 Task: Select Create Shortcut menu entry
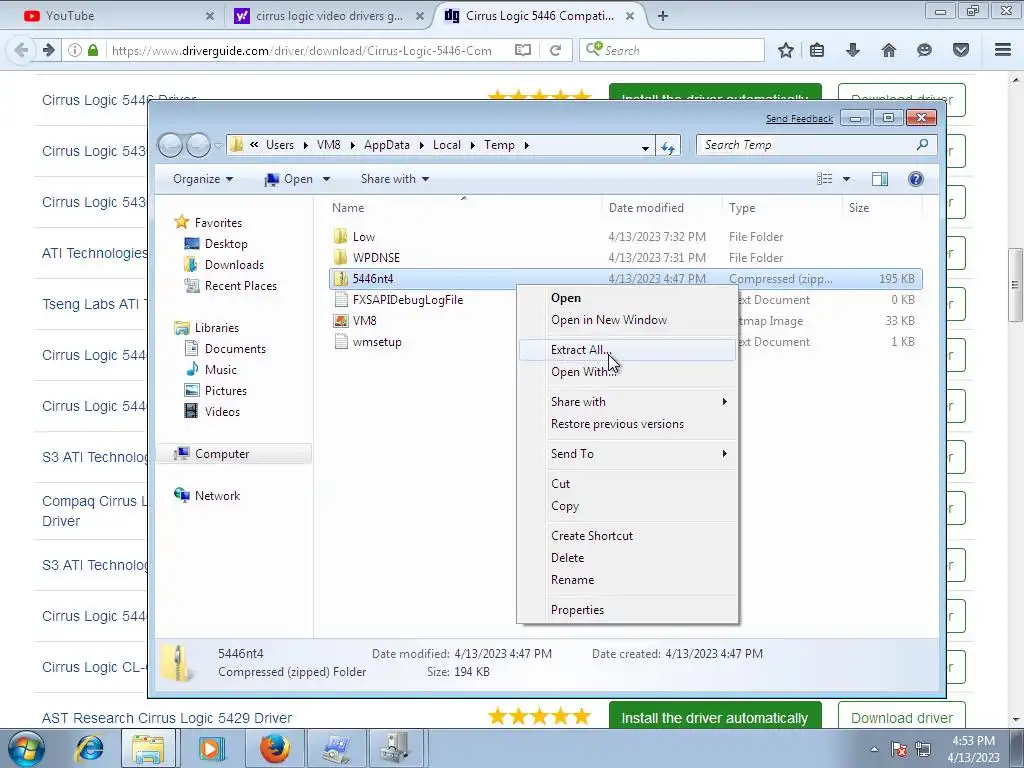627,536
